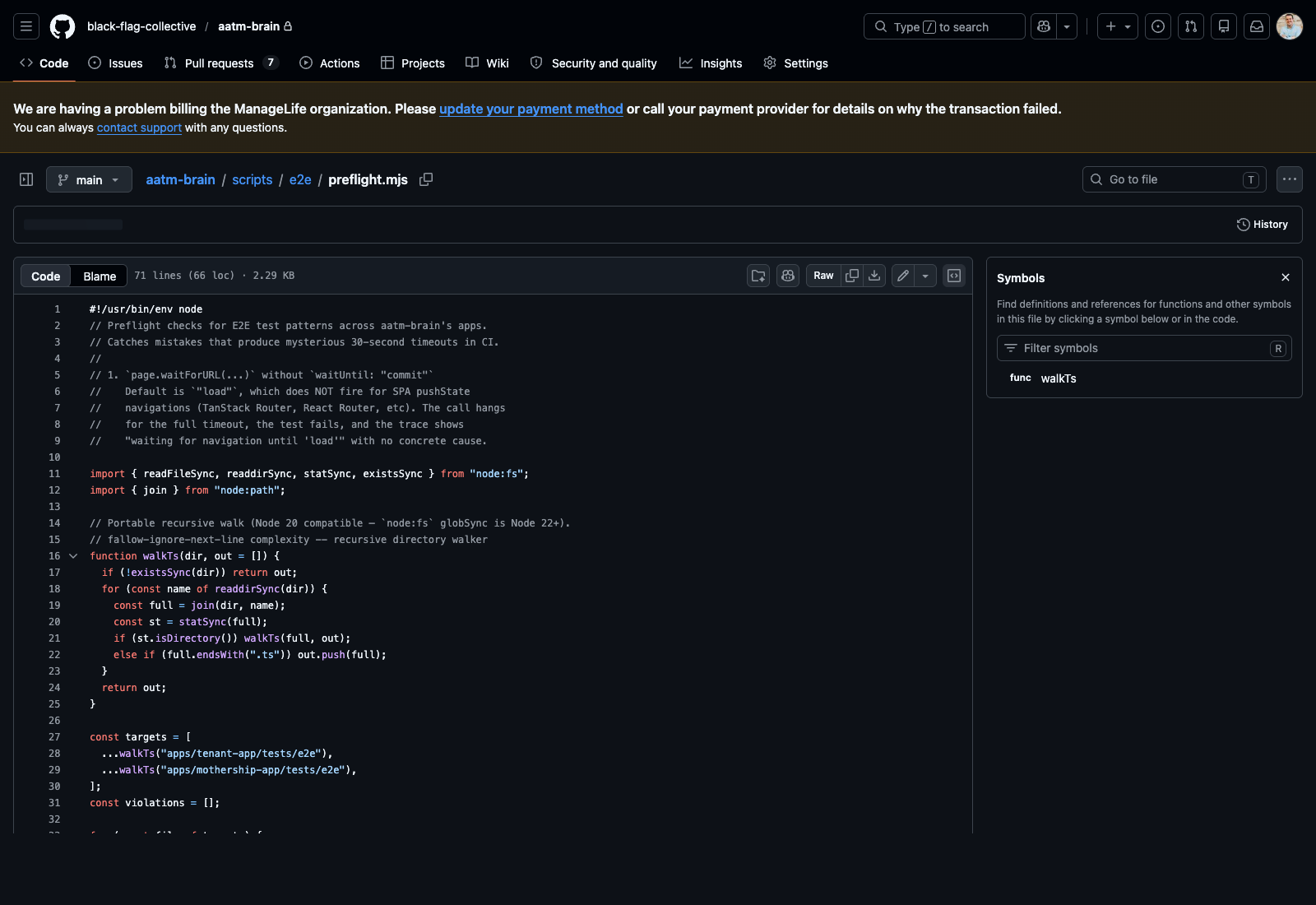The image size is (1316, 905).
Task: Open the contact support link
Action: 139,128
